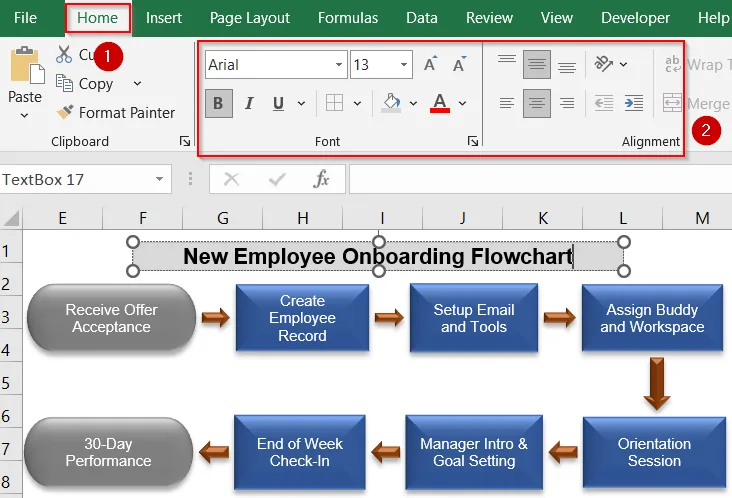Decrease font size with the smaller A icon
This screenshot has width=732, height=498.
tap(460, 64)
